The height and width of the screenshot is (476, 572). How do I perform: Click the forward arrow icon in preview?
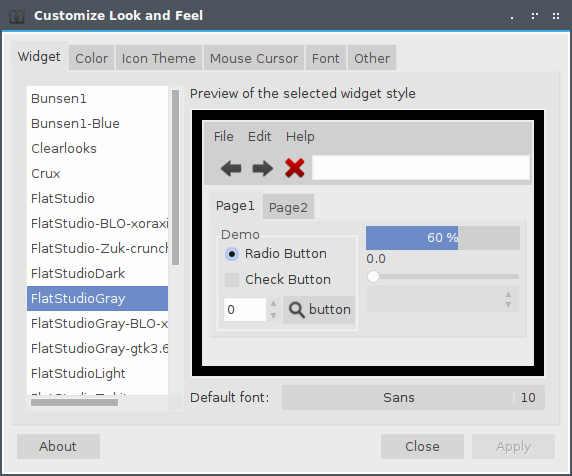coord(263,168)
